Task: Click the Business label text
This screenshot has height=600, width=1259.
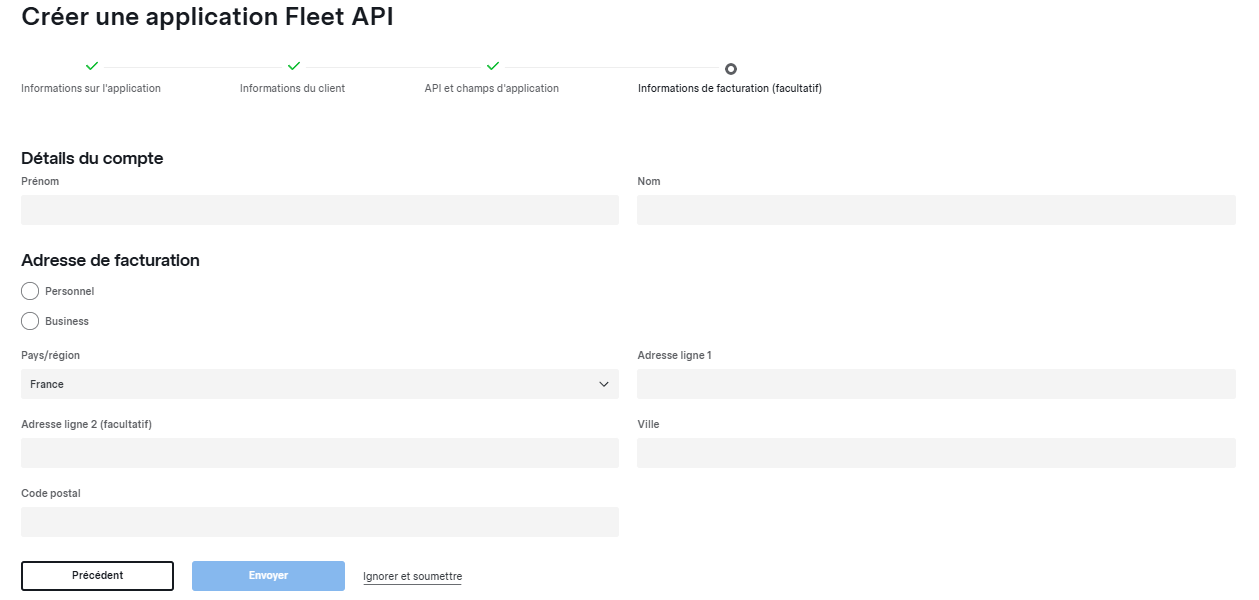Action: coord(67,321)
